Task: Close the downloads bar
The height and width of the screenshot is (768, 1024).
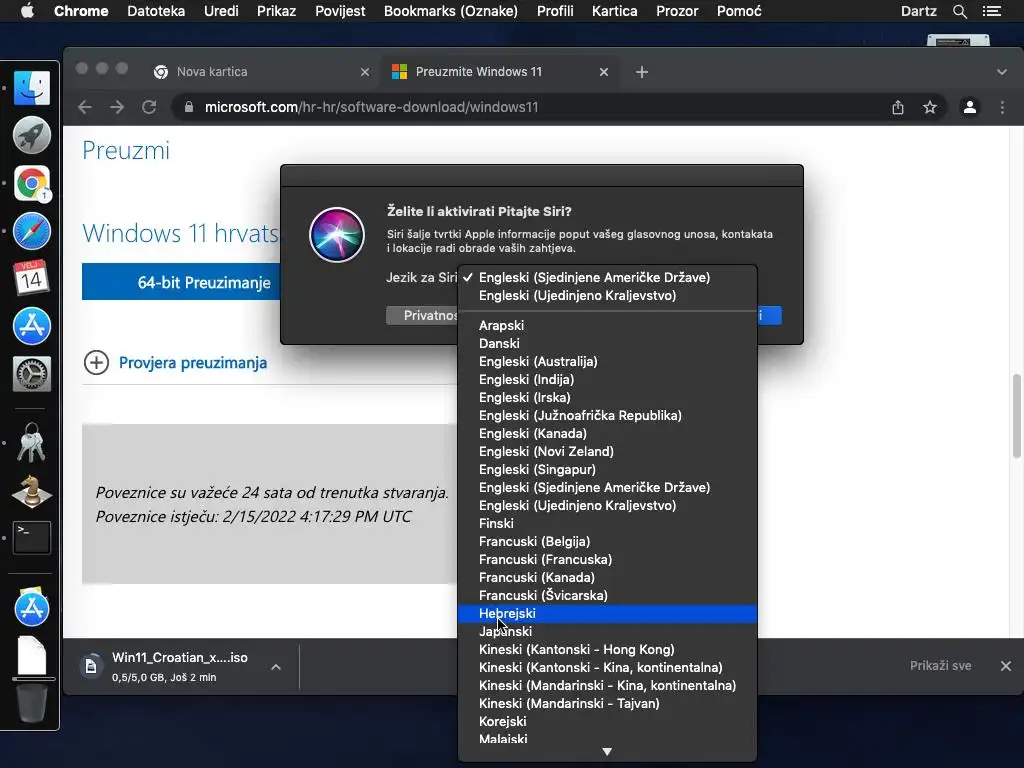Action: coord(1006,665)
